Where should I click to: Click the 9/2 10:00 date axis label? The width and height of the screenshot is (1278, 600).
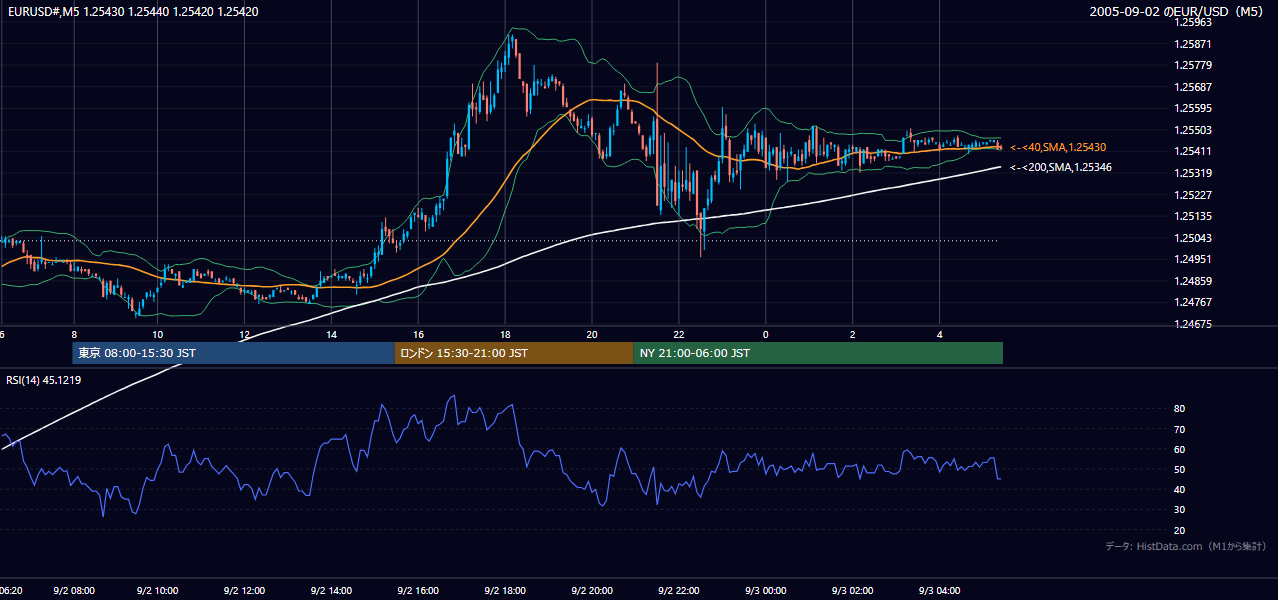click(158, 591)
